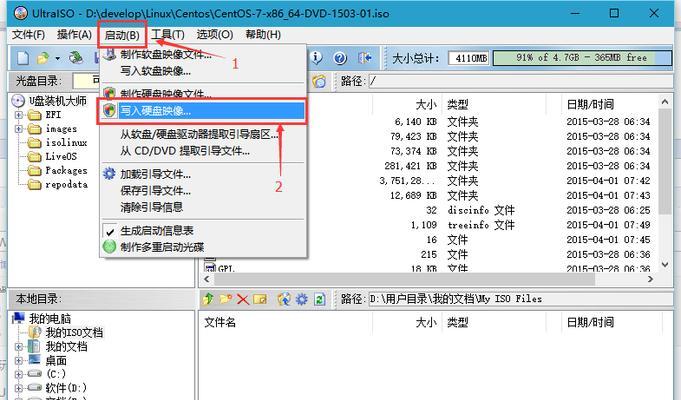The width and height of the screenshot is (681, 400).
Task: Expand the (C:) drive tree node
Action: (x=19, y=374)
